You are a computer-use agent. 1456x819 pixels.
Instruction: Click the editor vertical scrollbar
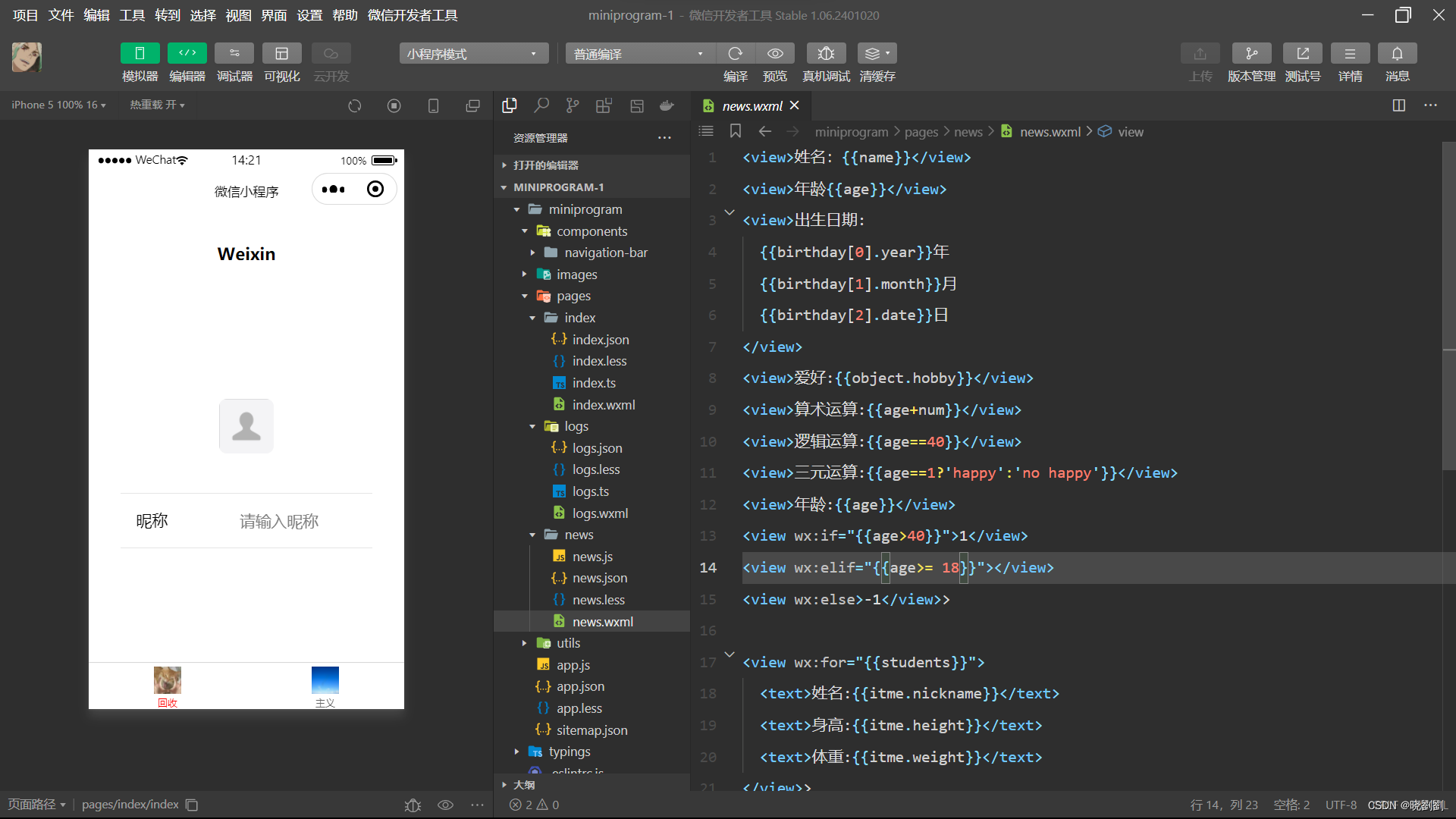tap(1448, 303)
